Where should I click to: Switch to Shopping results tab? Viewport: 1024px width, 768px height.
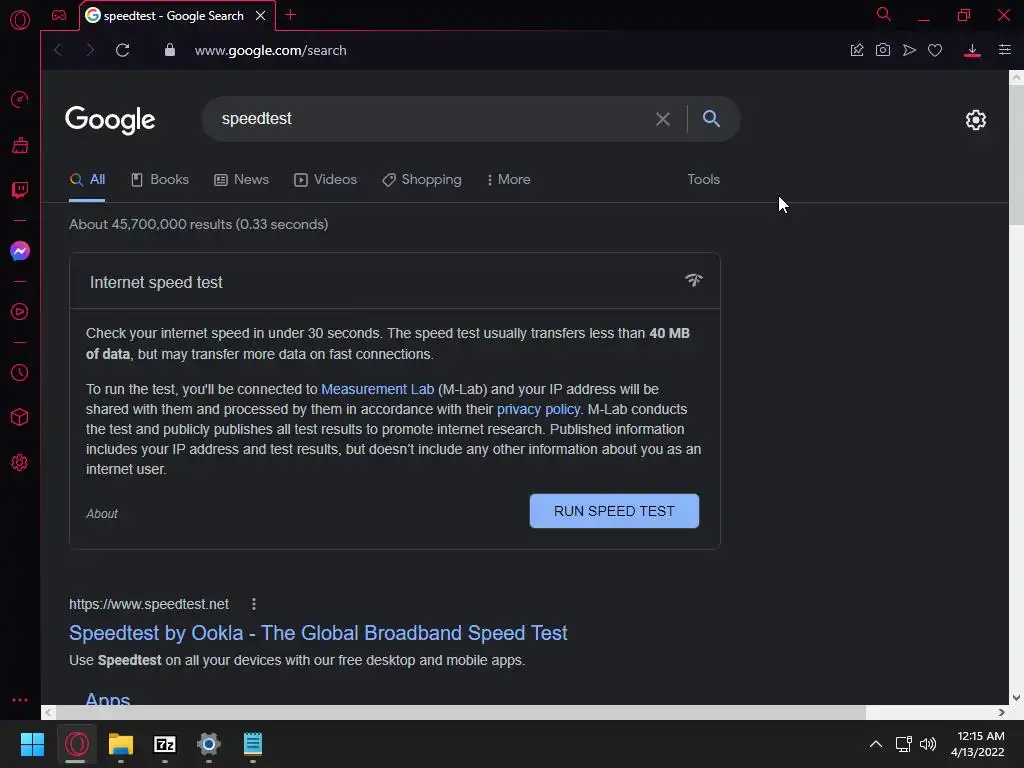coord(422,180)
